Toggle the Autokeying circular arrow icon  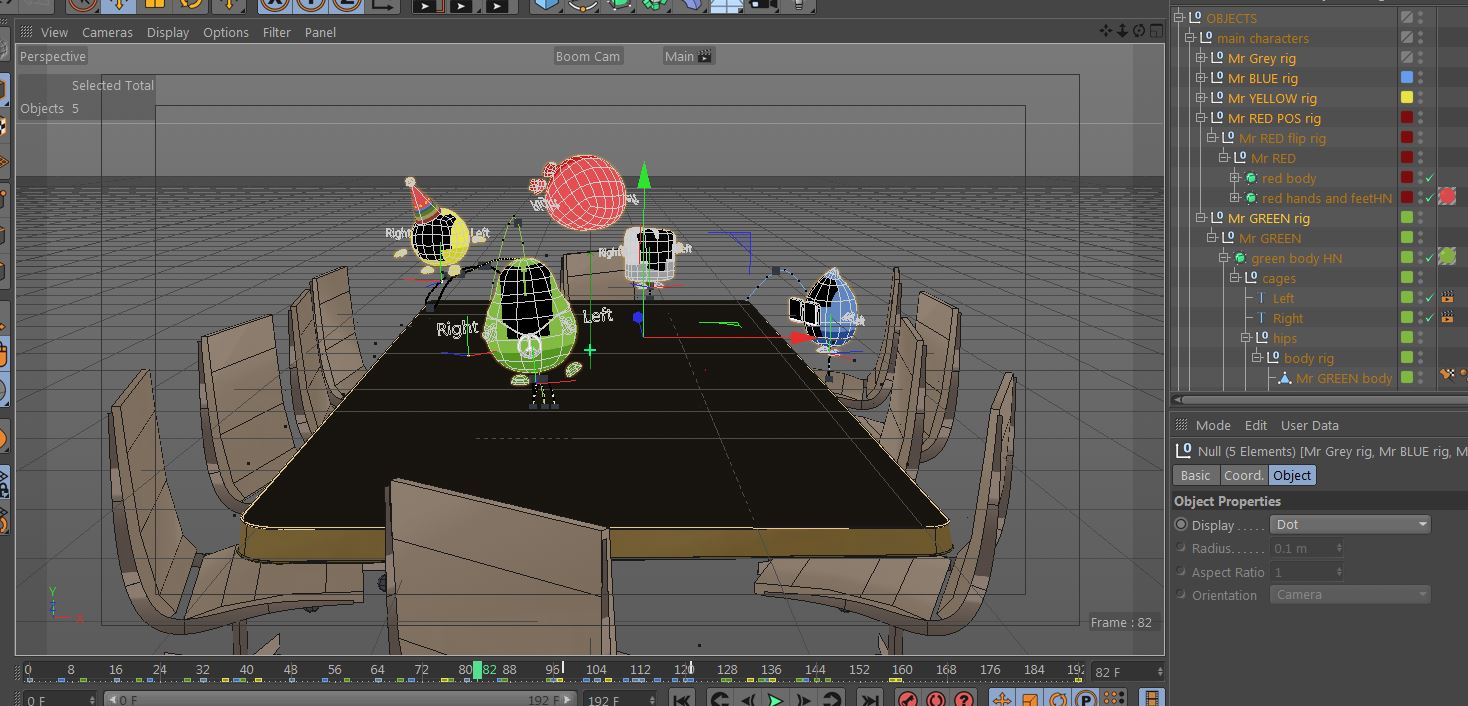[x=935, y=699]
